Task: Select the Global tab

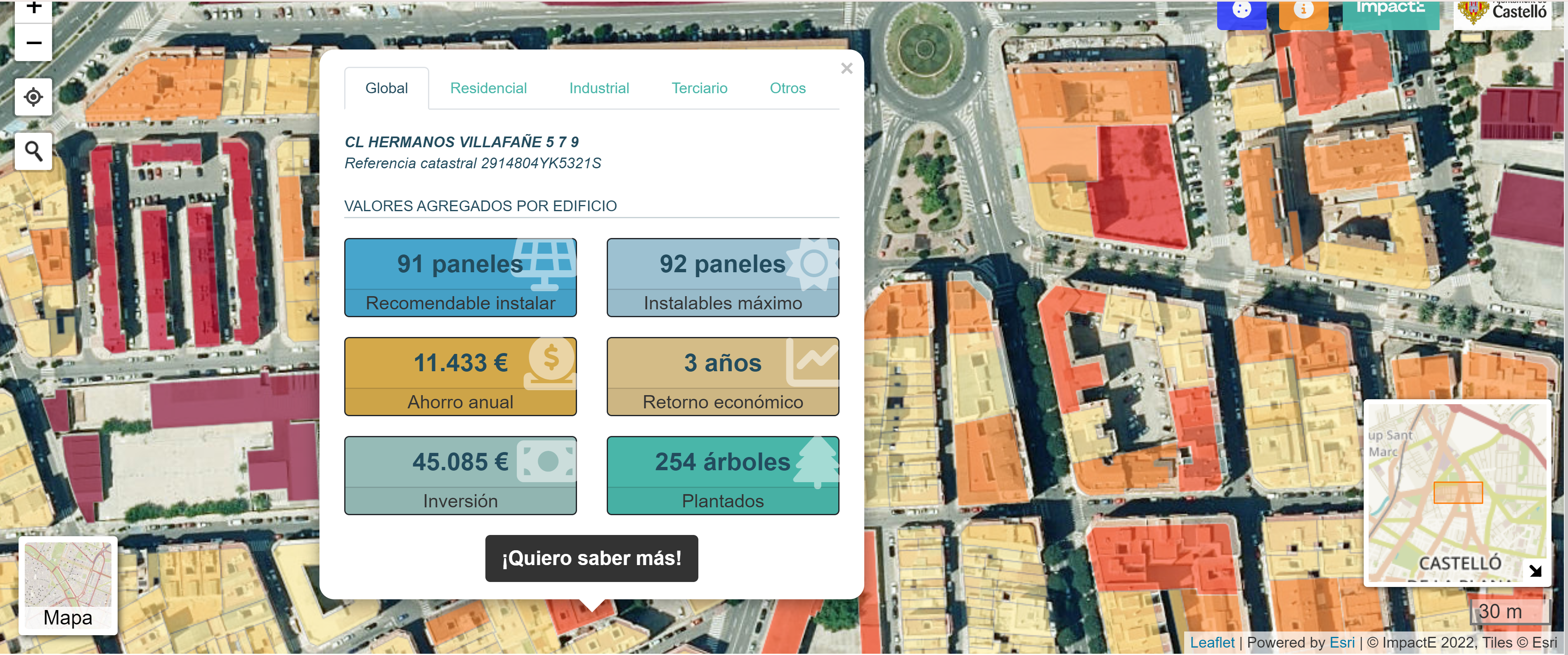Action: [x=386, y=87]
